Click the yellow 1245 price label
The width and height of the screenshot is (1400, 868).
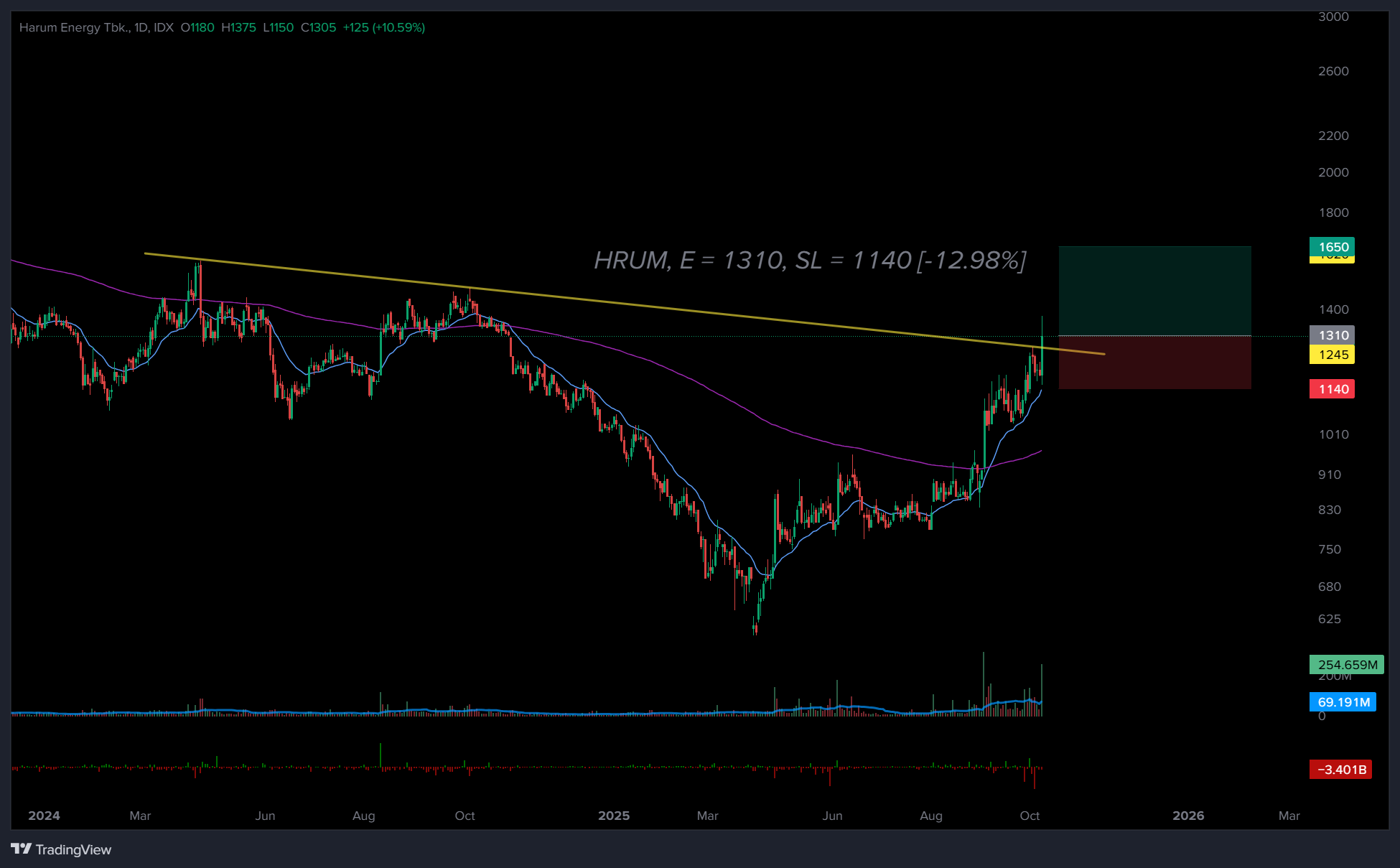click(1333, 355)
